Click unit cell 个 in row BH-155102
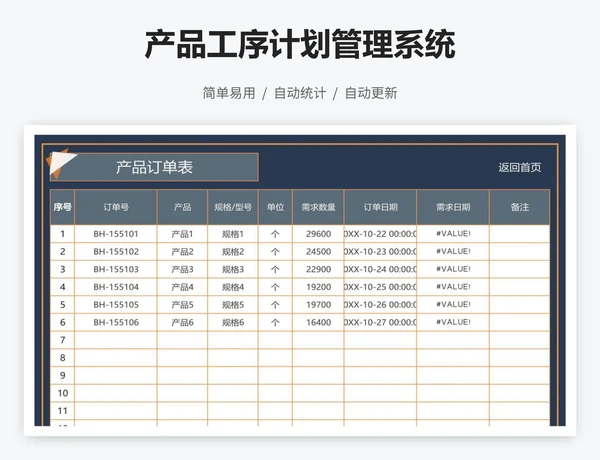The image size is (600, 460). click(276, 251)
